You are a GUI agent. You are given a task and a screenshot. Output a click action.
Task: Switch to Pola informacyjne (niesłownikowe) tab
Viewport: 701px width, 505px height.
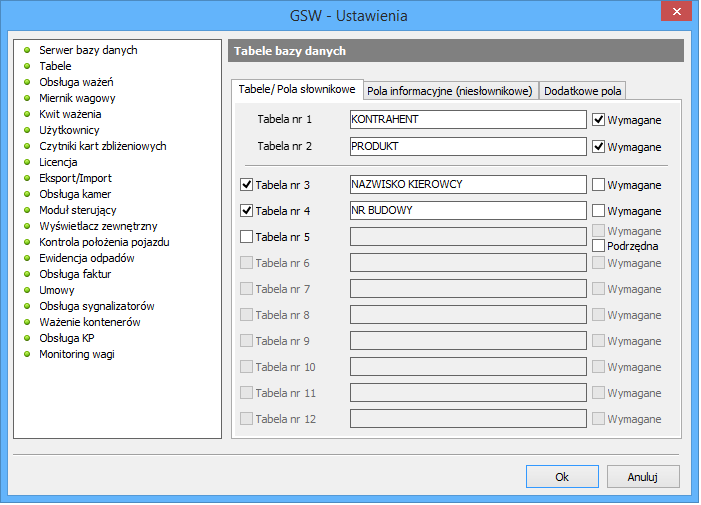pyautogui.click(x=449, y=91)
